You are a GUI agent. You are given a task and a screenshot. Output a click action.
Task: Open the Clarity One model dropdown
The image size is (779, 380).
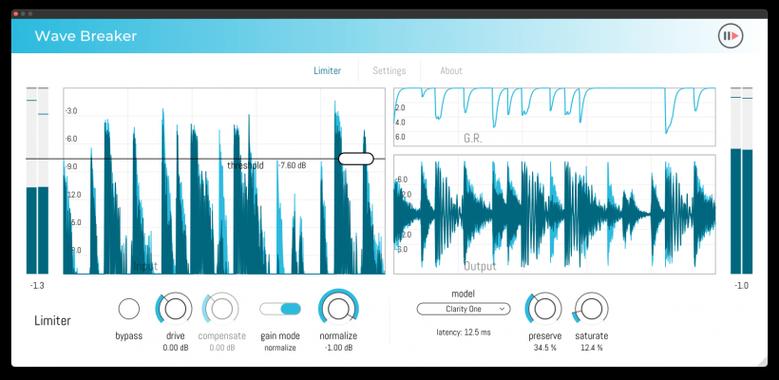click(464, 308)
